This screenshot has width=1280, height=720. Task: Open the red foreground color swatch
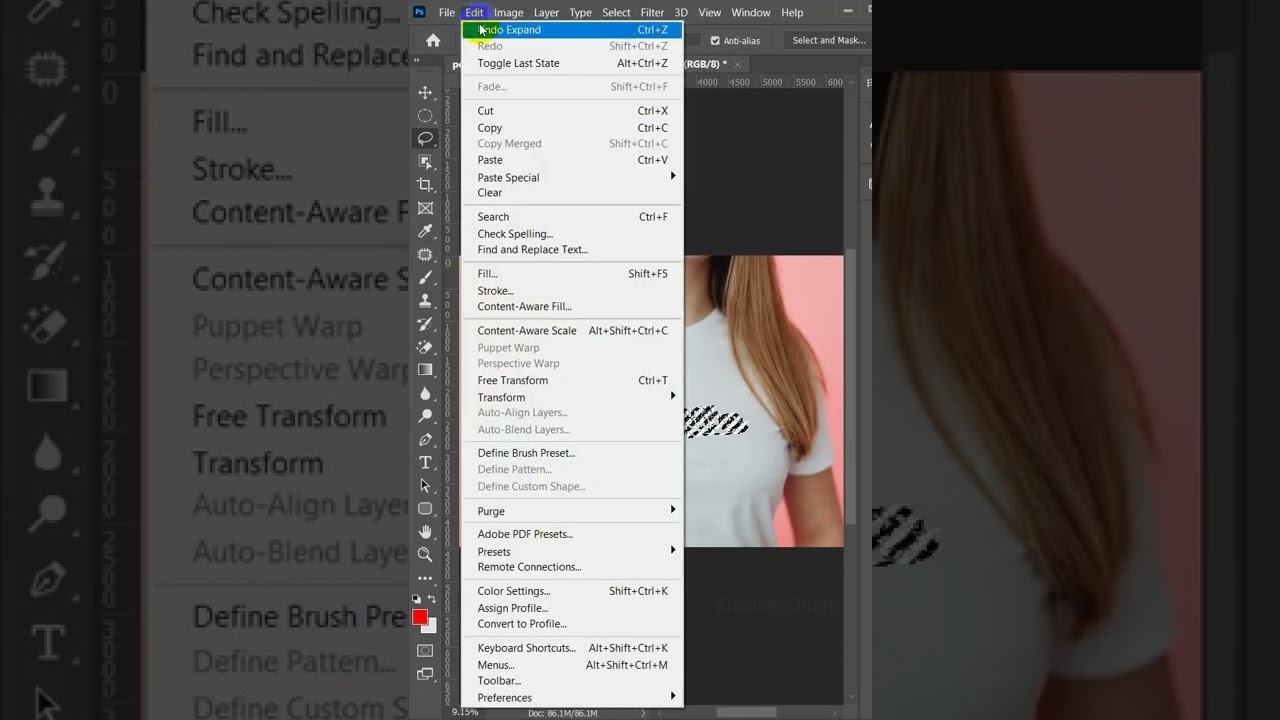click(x=420, y=617)
